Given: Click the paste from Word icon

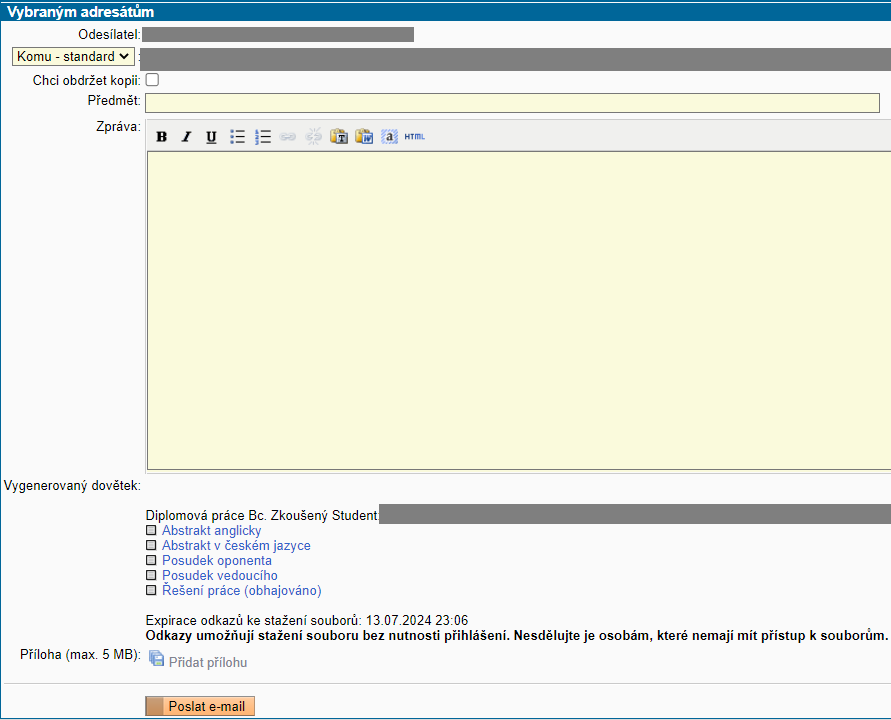Looking at the screenshot, I should (x=364, y=137).
